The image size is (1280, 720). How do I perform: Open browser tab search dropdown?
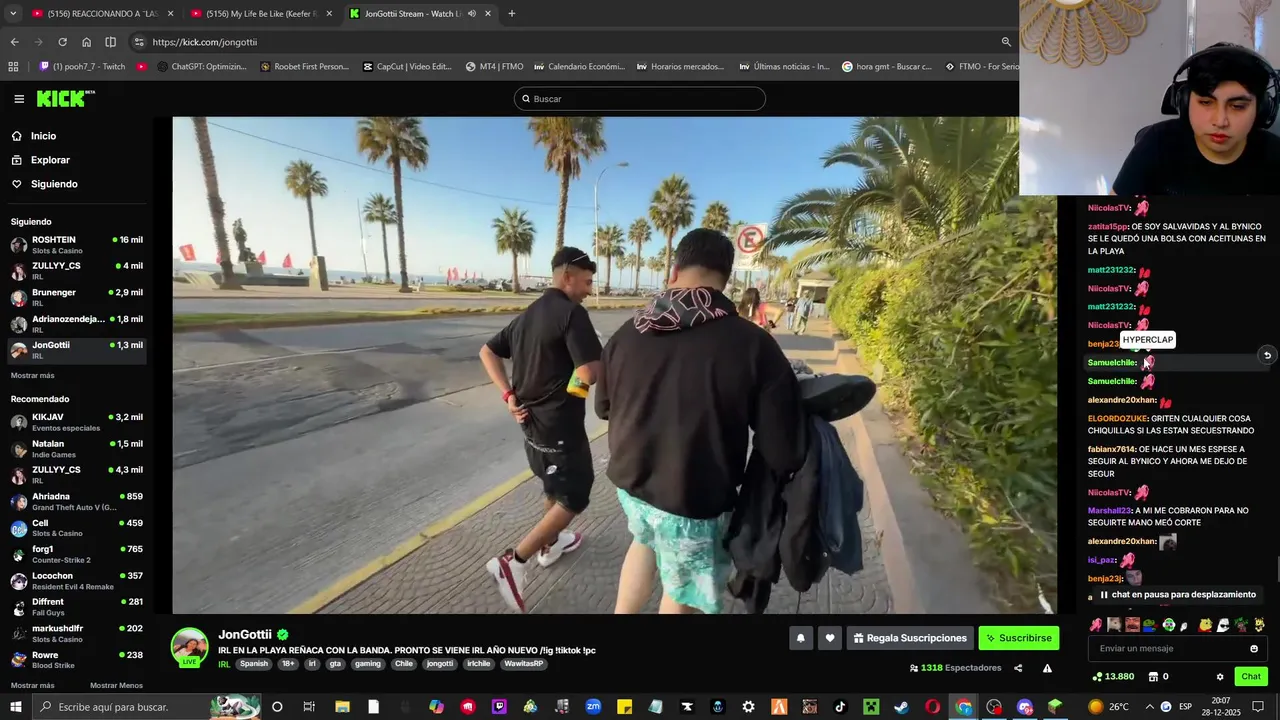click(x=13, y=14)
